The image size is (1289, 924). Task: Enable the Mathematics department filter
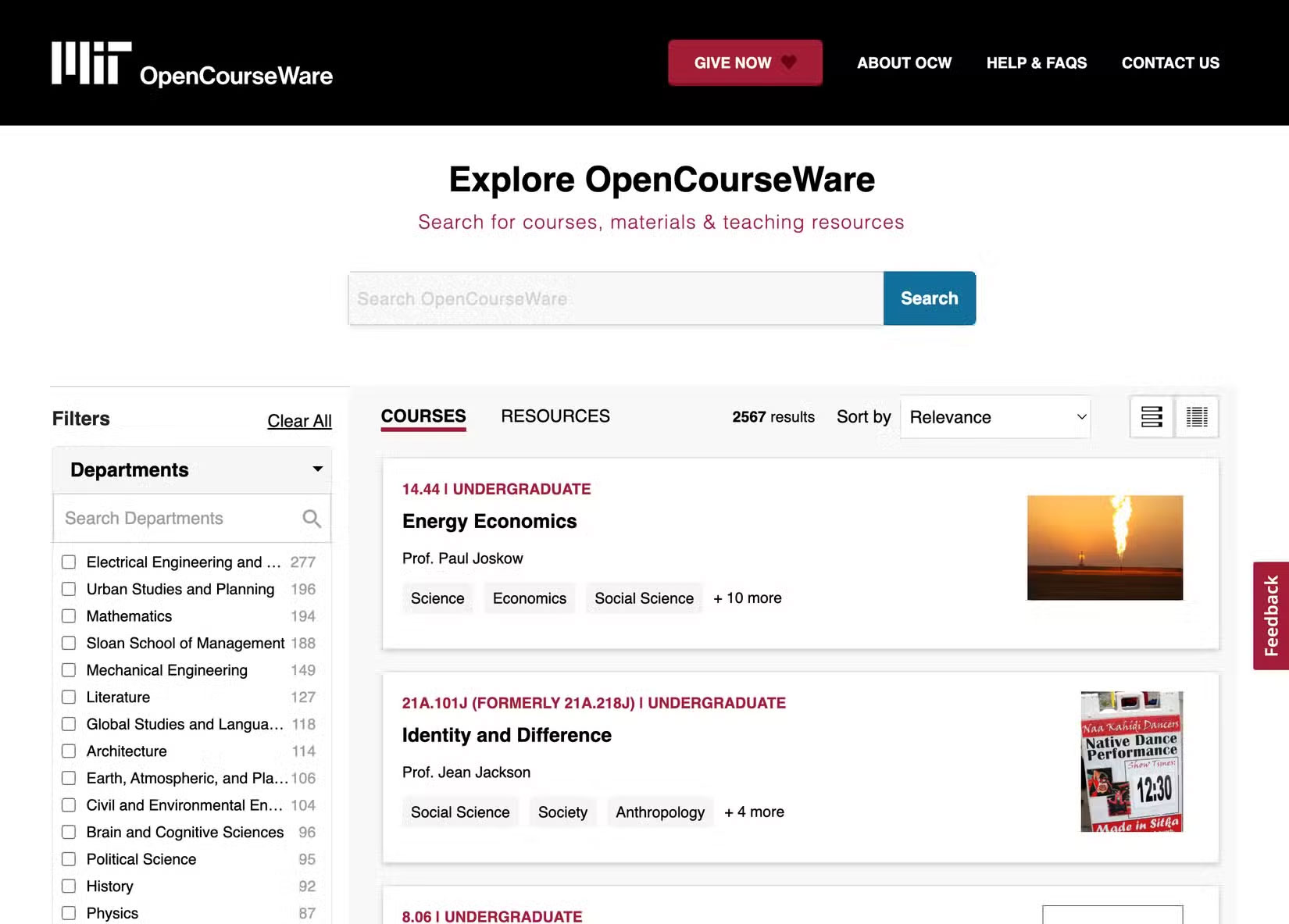(69, 615)
